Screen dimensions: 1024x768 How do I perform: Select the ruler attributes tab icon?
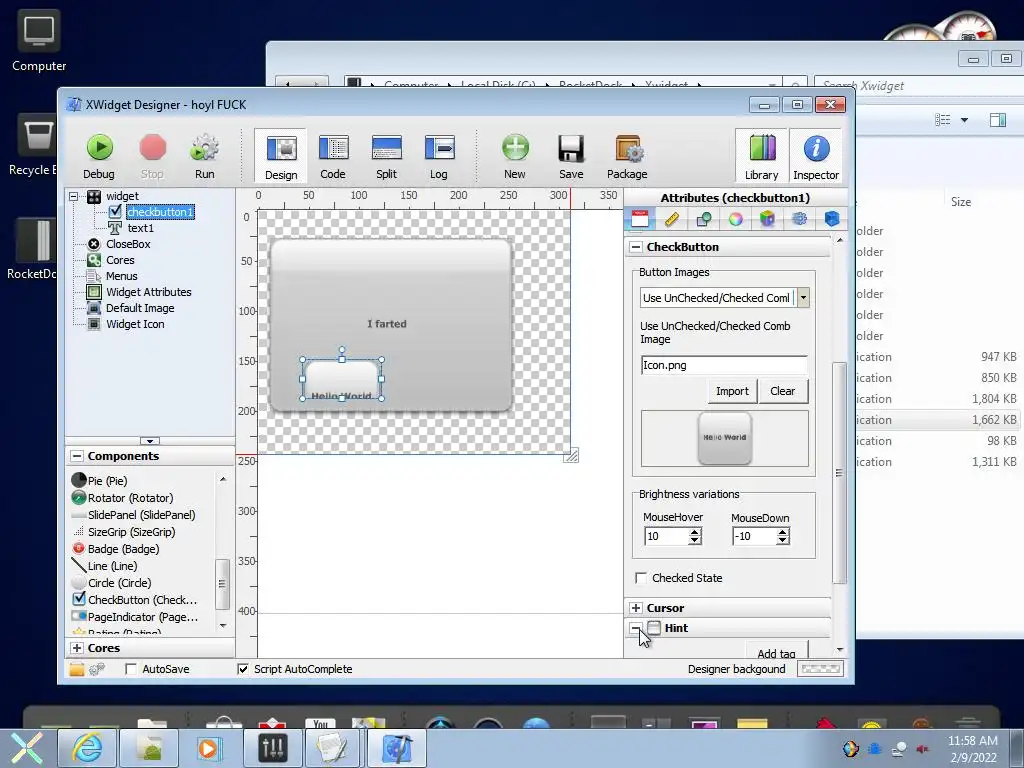(x=672, y=219)
